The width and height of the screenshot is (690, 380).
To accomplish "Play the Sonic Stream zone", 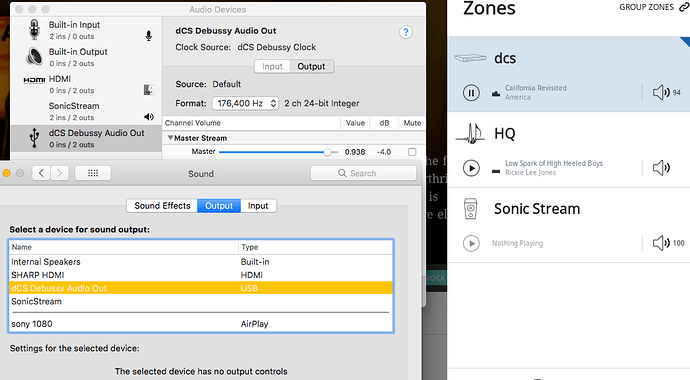I will (471, 243).
